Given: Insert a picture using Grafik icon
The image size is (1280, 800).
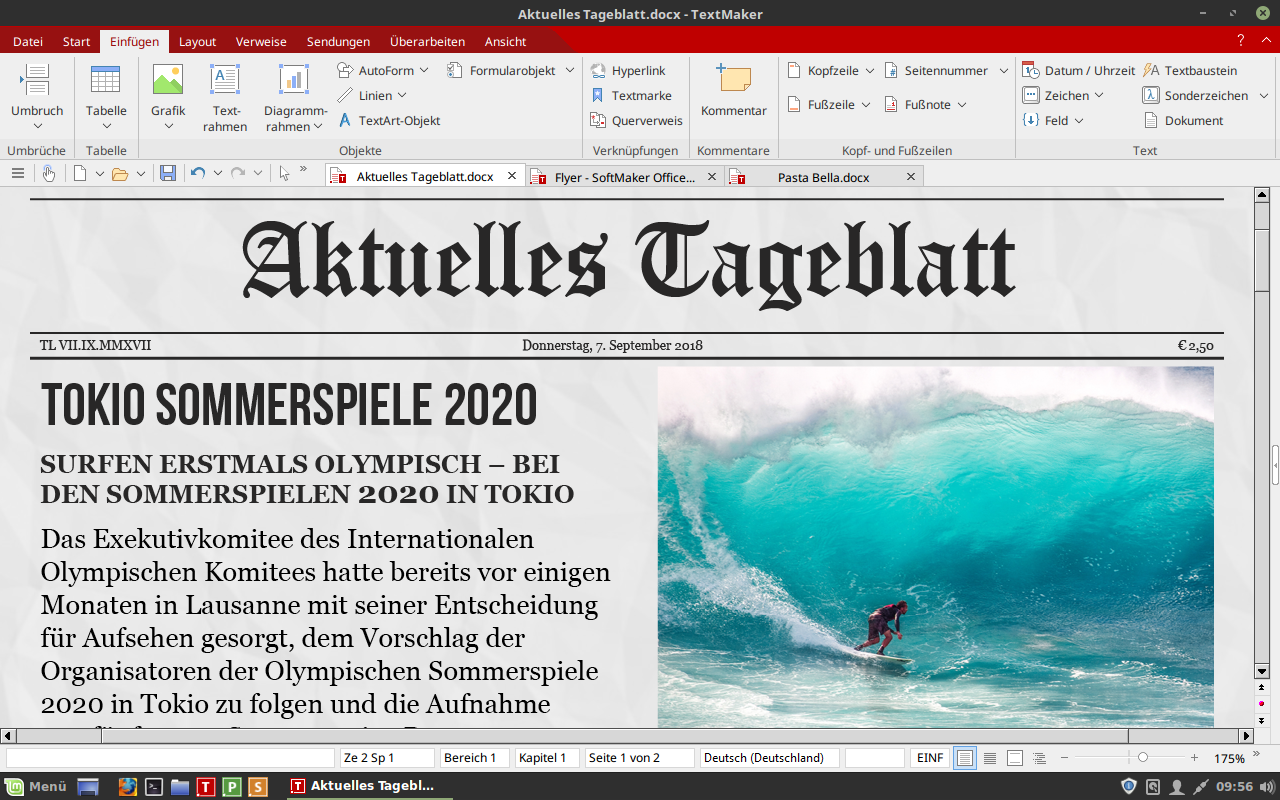Looking at the screenshot, I should (x=168, y=80).
